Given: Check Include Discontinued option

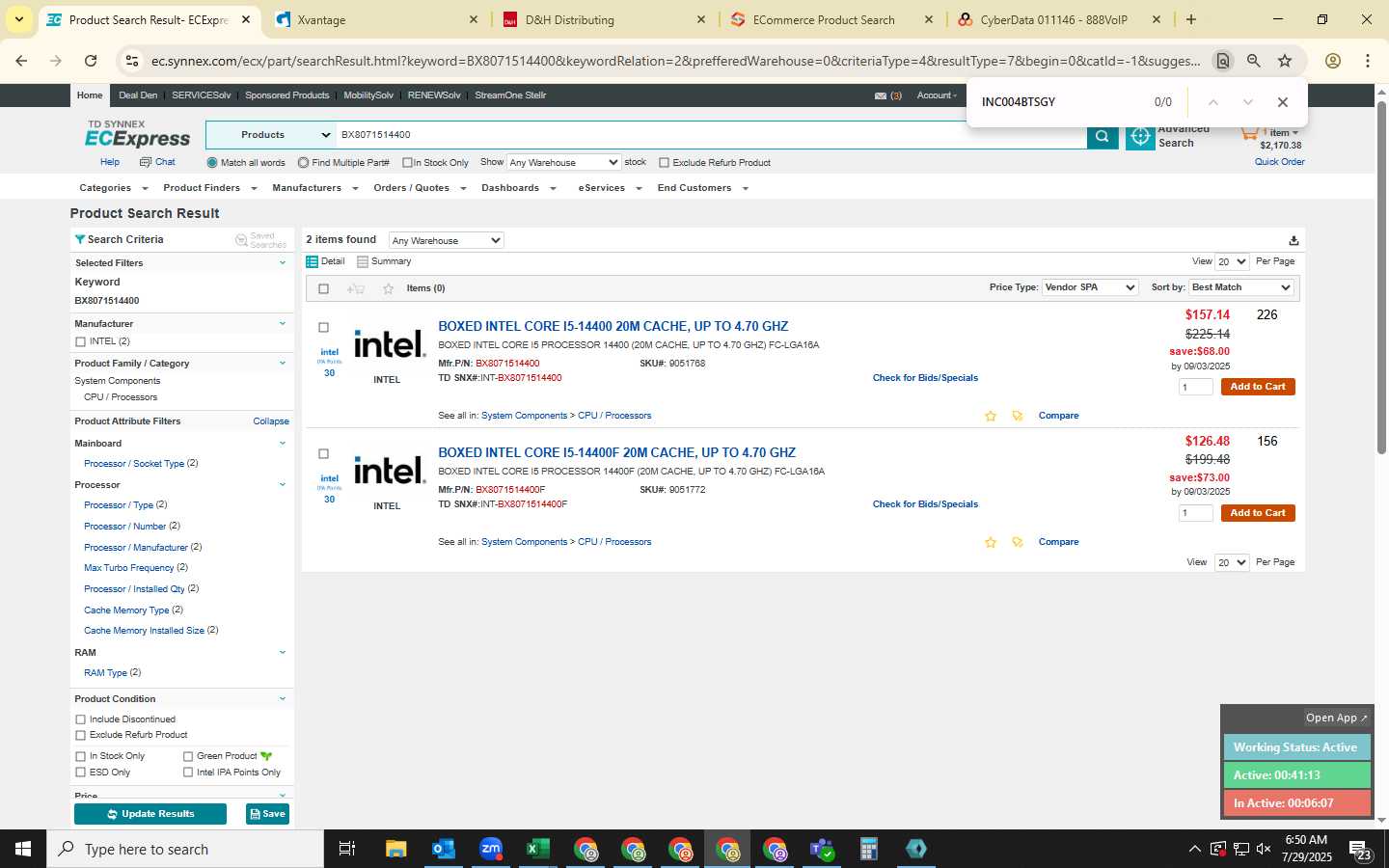Looking at the screenshot, I should (x=80, y=719).
